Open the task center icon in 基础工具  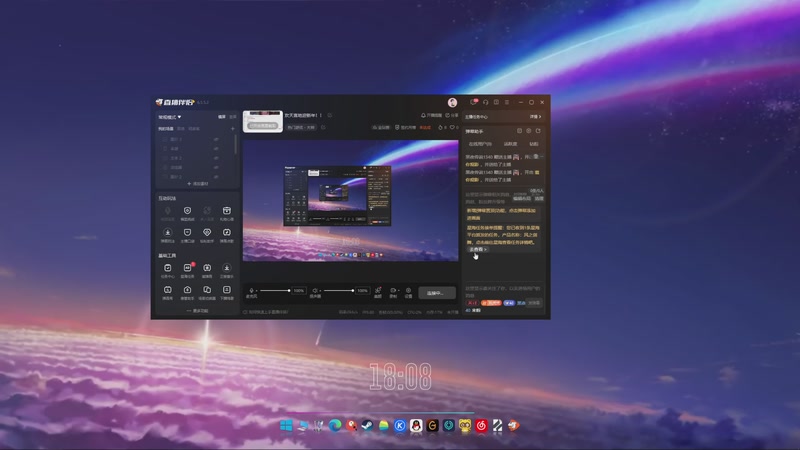click(167, 270)
